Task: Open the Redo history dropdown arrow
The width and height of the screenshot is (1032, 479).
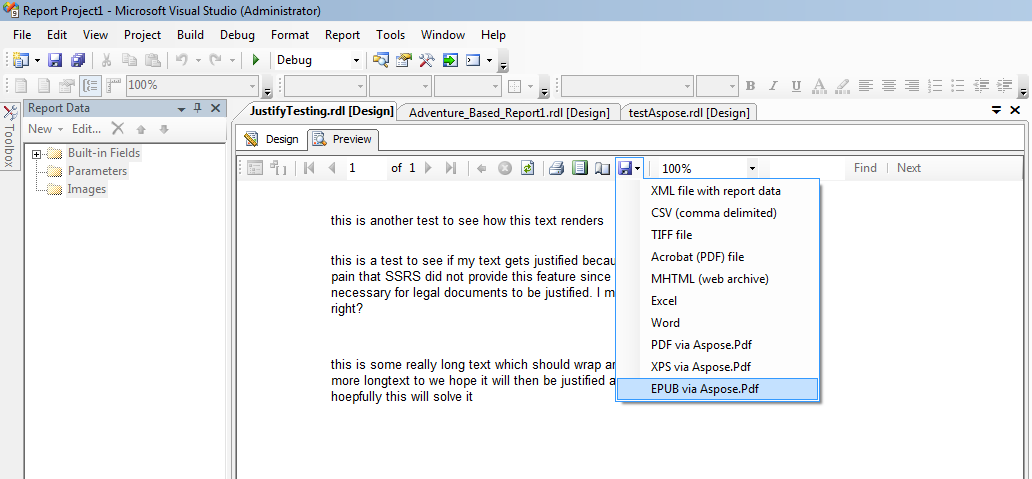Action: click(x=232, y=60)
